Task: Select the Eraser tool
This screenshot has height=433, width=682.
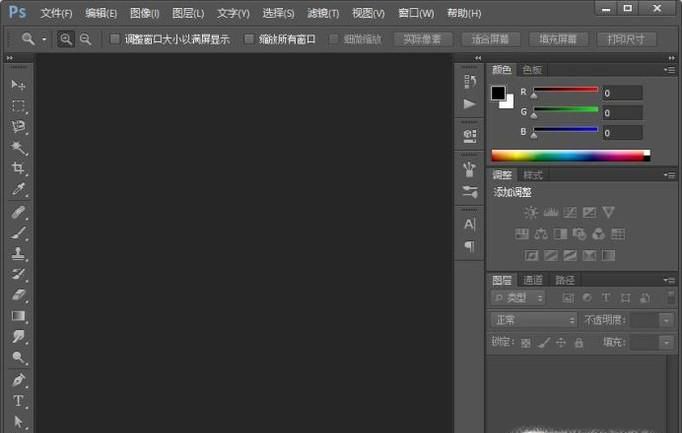Action: 18,295
